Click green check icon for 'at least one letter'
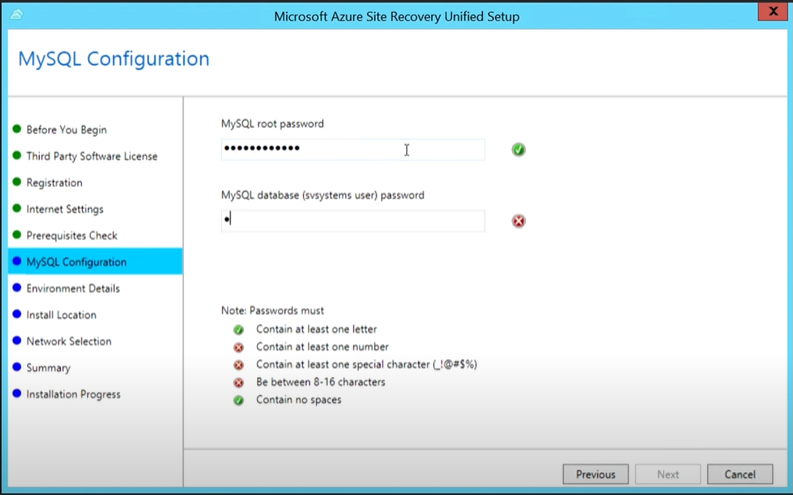This screenshot has width=793, height=495. coord(238,330)
